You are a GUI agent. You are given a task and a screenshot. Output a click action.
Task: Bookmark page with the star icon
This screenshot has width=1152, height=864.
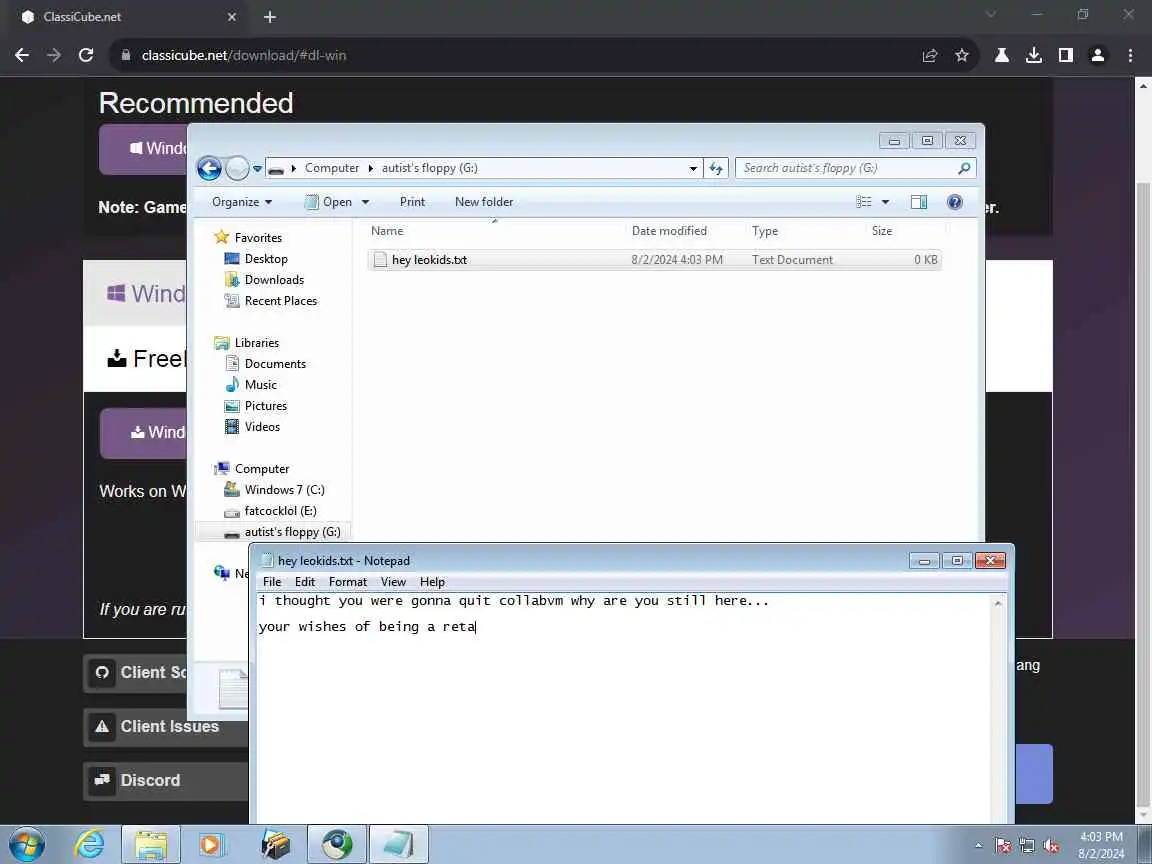[x=961, y=55]
